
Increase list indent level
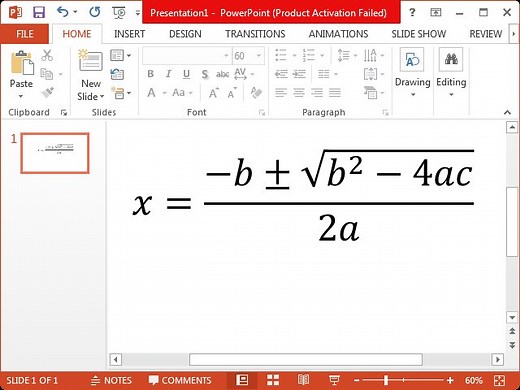click(x=299, y=74)
